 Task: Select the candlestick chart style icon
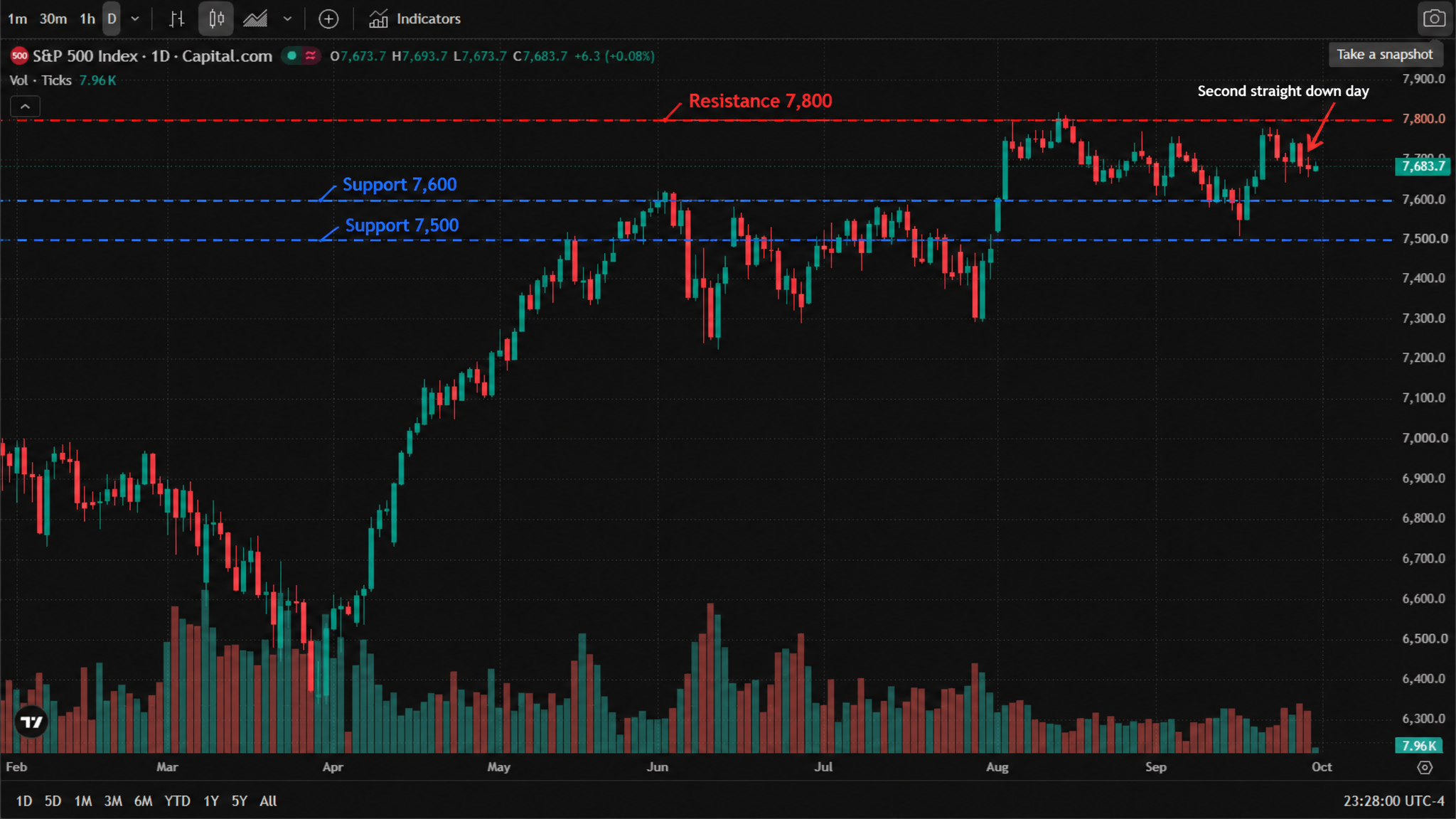coord(216,19)
